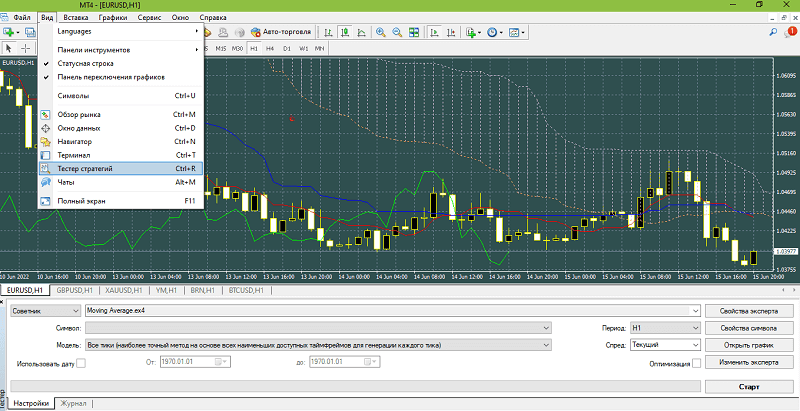Screen dimensions: 800x411
Task: Toggle the auto scroll chart icon
Action: 434,32
